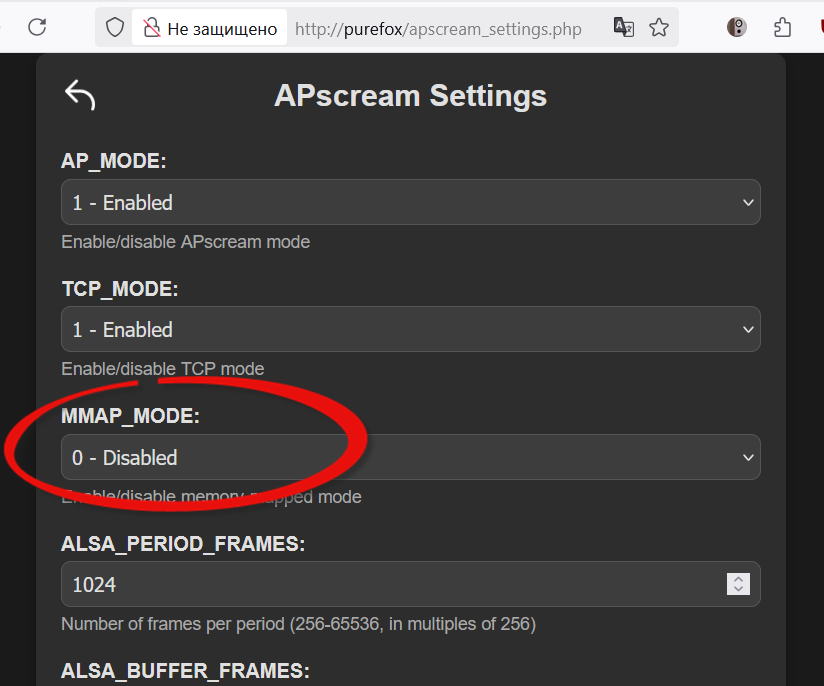824x686 pixels.
Task: Open the round extension icon in toolbar
Action: pos(737,27)
